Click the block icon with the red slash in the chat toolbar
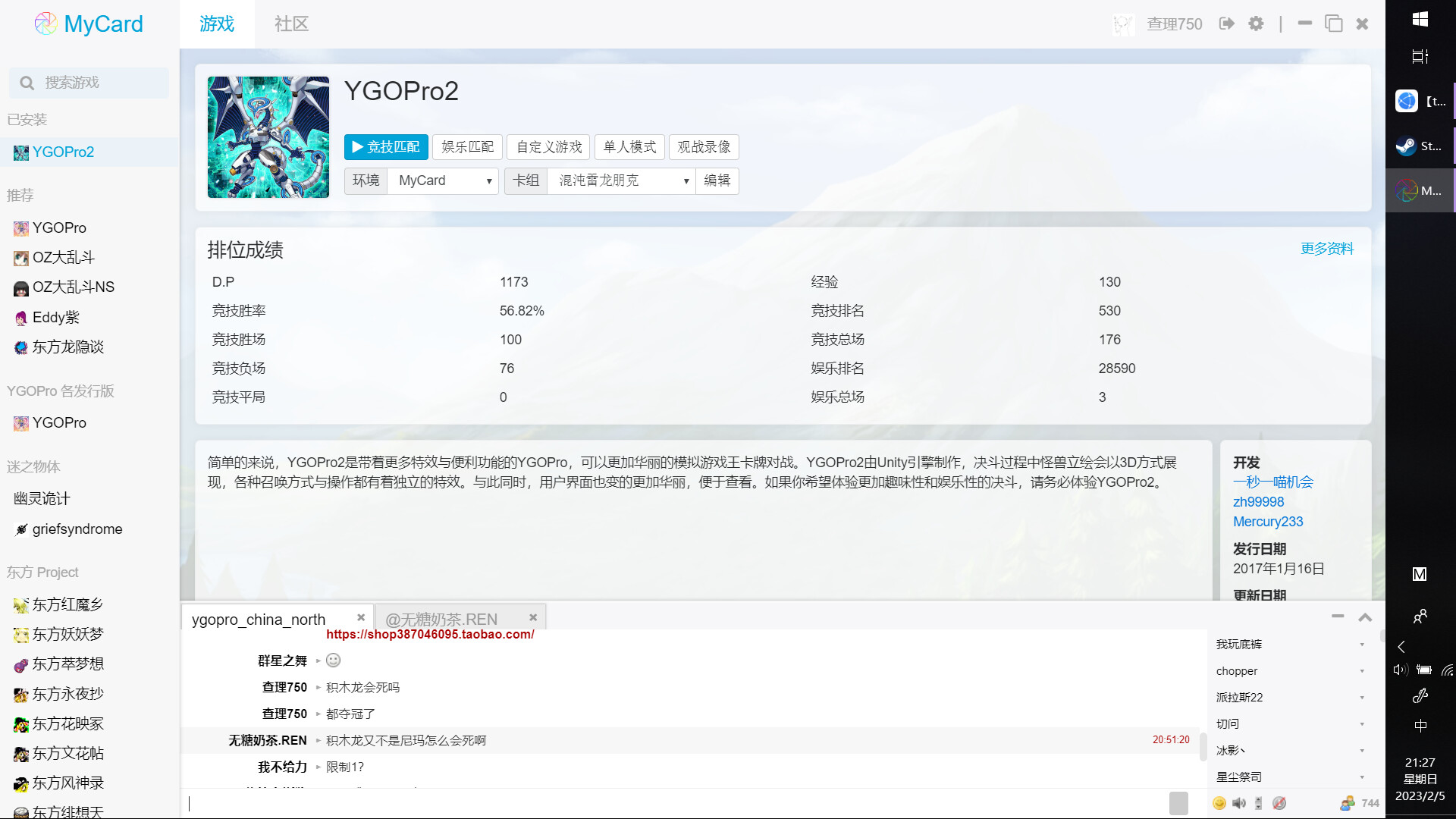1456x819 pixels. [x=1279, y=803]
